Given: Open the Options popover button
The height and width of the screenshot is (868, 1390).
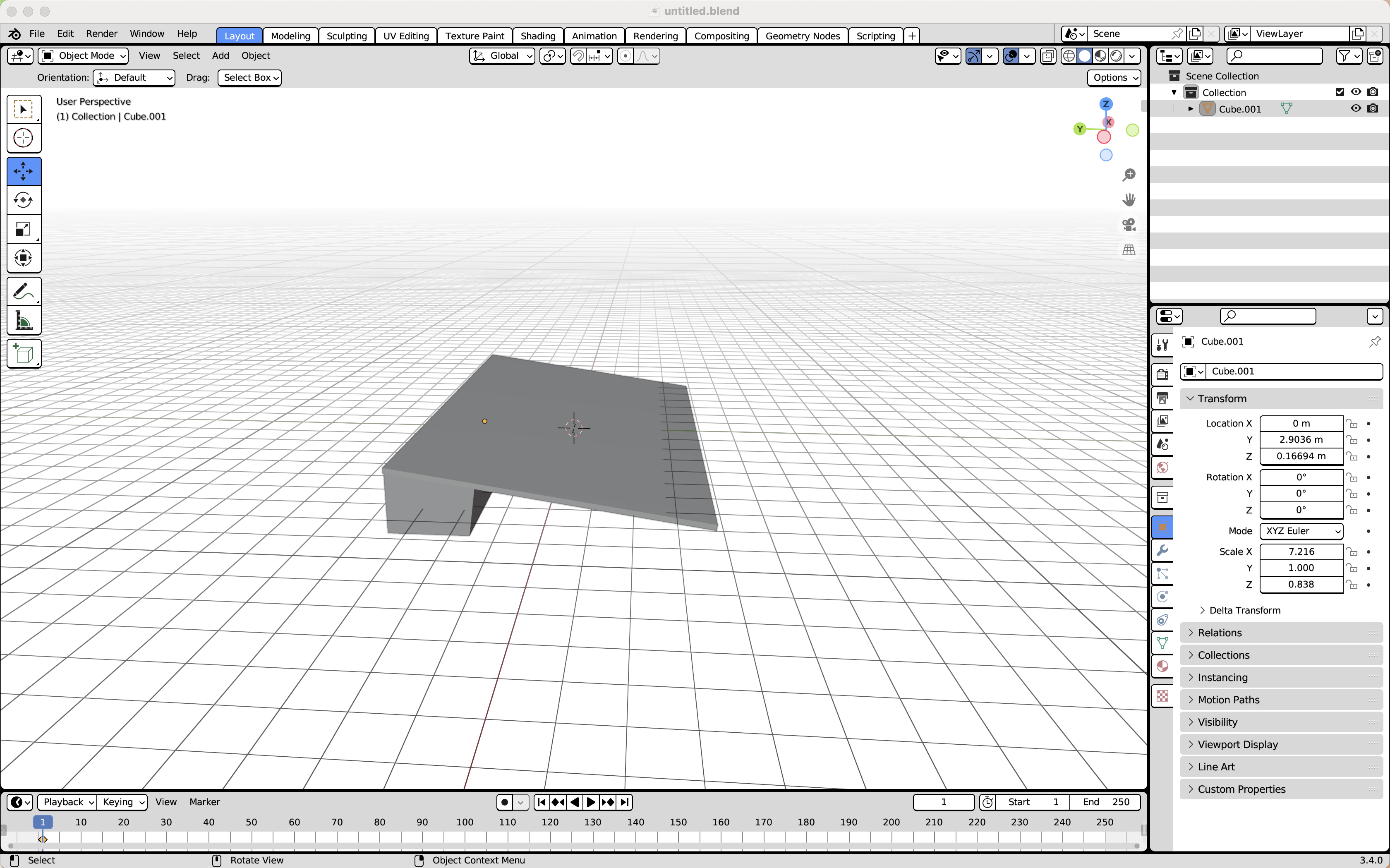Looking at the screenshot, I should pyautogui.click(x=1114, y=77).
